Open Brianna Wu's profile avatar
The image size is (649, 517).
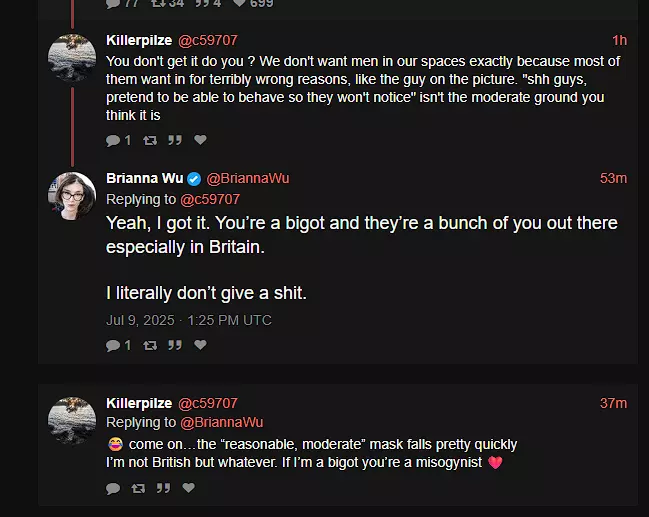[72, 196]
